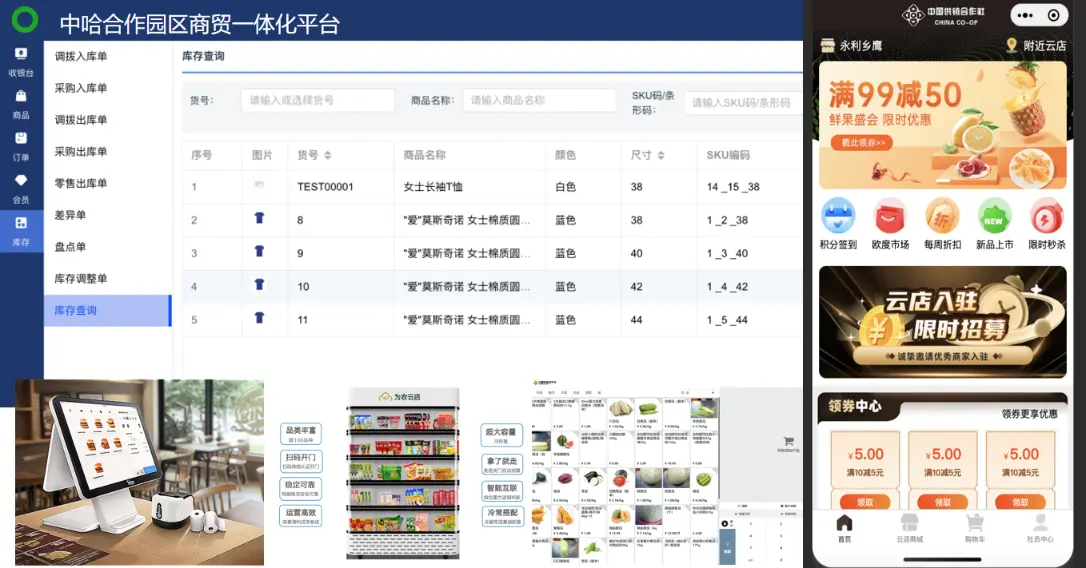The width and height of the screenshot is (1086, 568).
Task: Sort by the 尺寸 column arrows
Action: tap(662, 156)
